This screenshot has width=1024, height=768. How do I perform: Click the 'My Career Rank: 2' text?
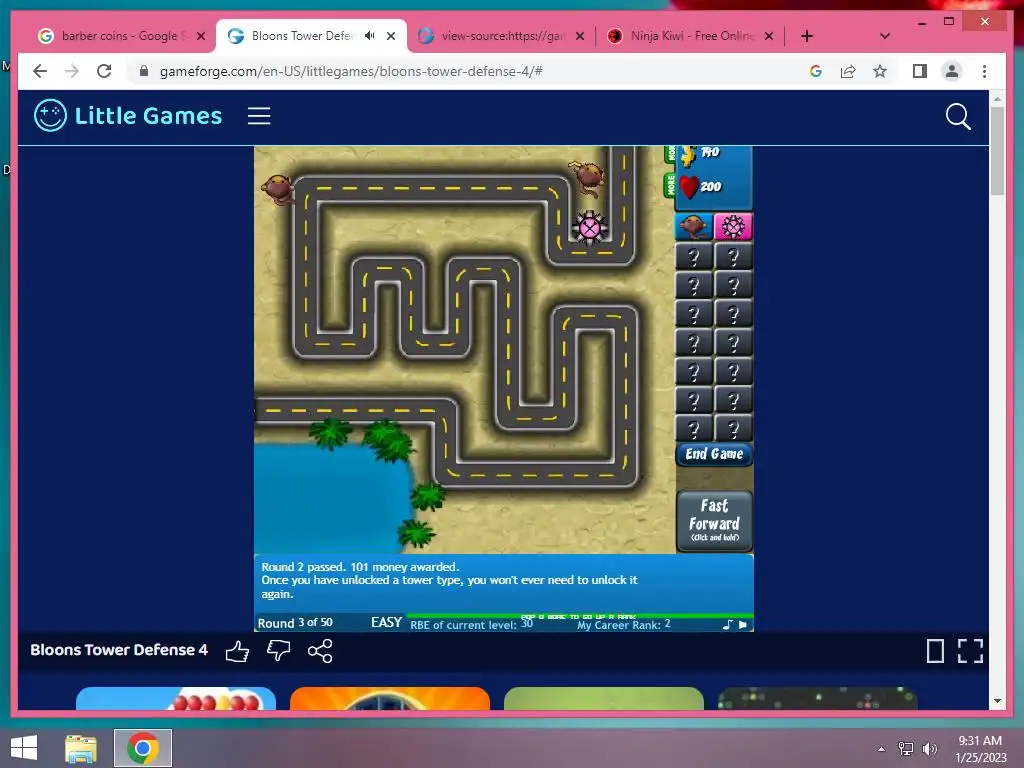click(624, 625)
